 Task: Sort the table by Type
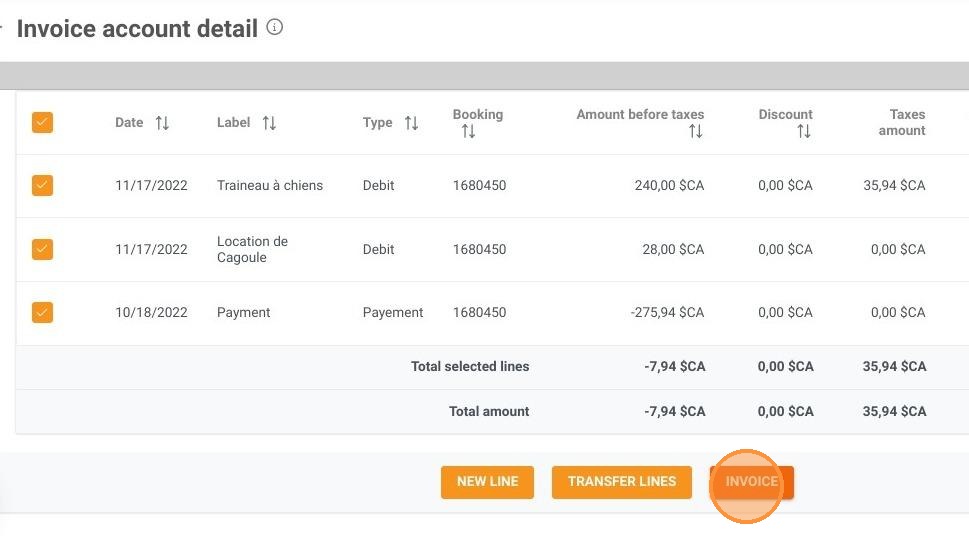[411, 122]
